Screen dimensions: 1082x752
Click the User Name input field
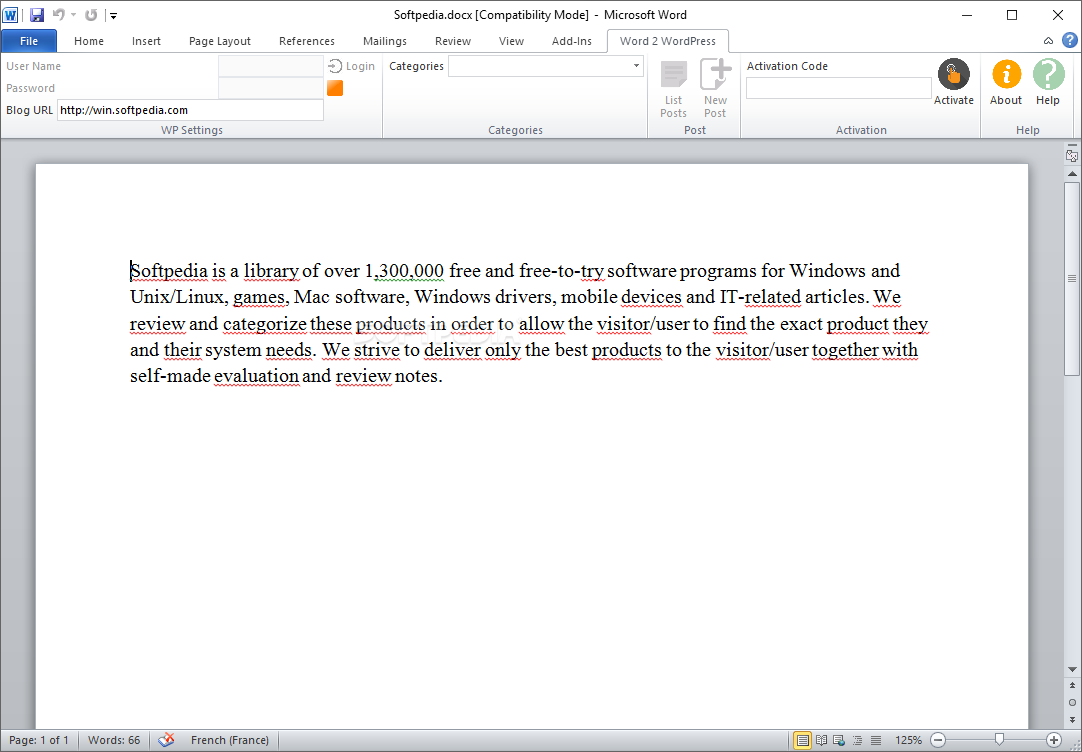(x=270, y=66)
